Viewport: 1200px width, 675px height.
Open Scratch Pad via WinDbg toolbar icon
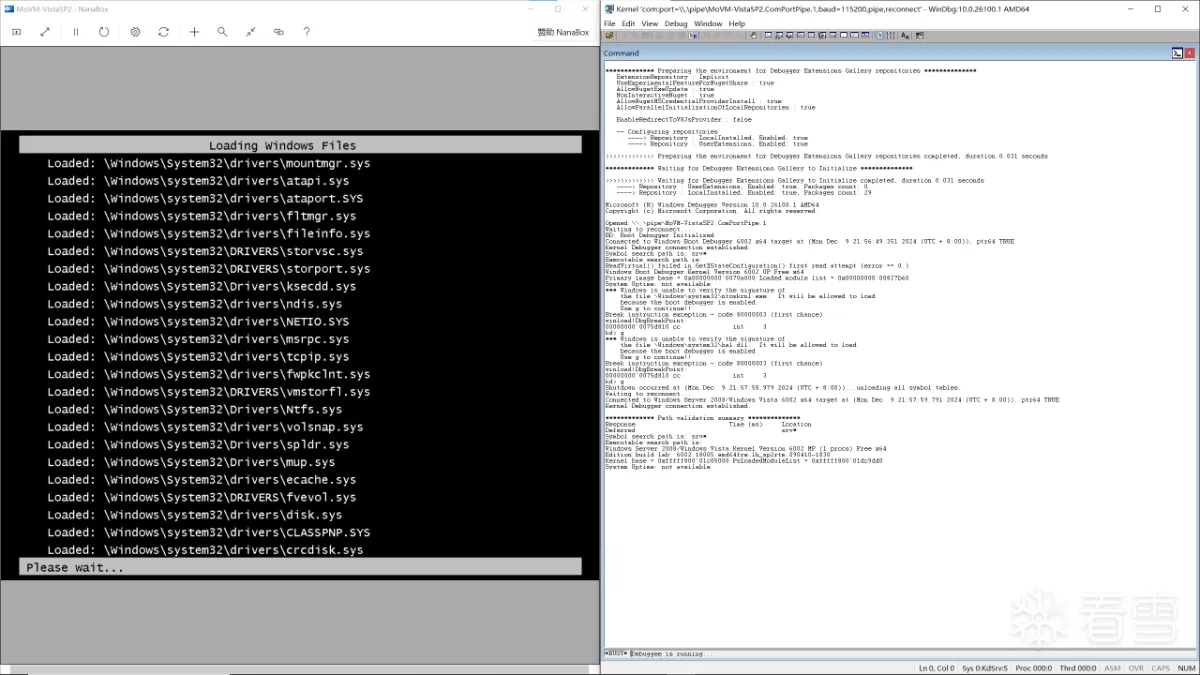tap(843, 35)
